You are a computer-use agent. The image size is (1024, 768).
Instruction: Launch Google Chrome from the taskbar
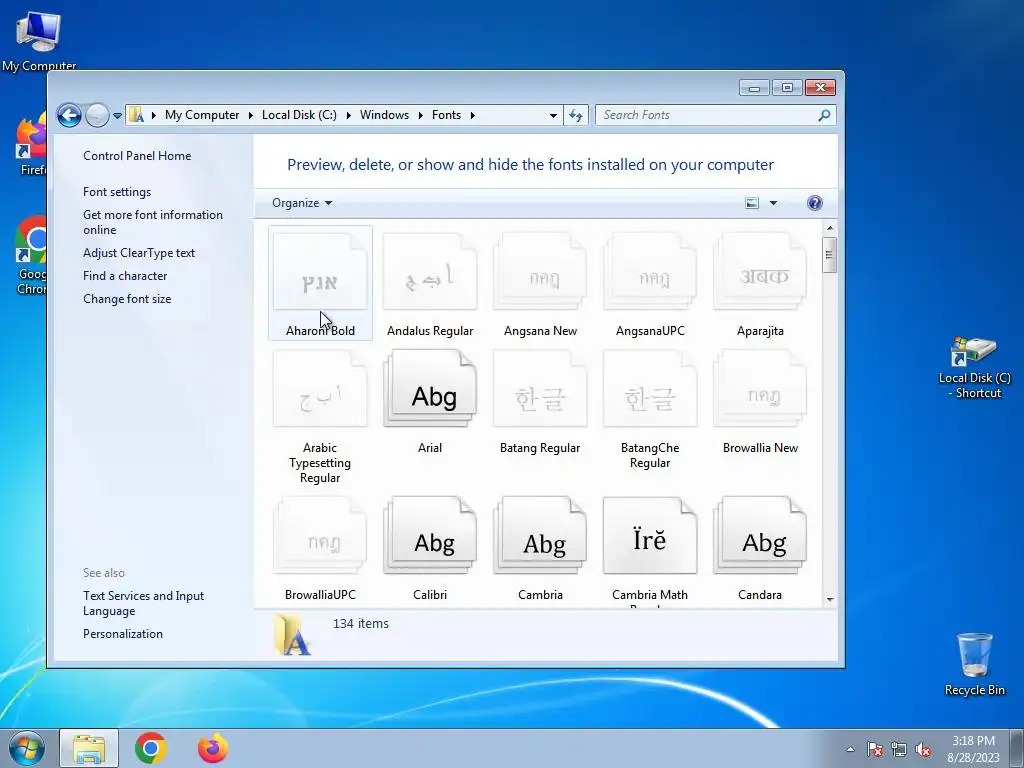click(151, 748)
